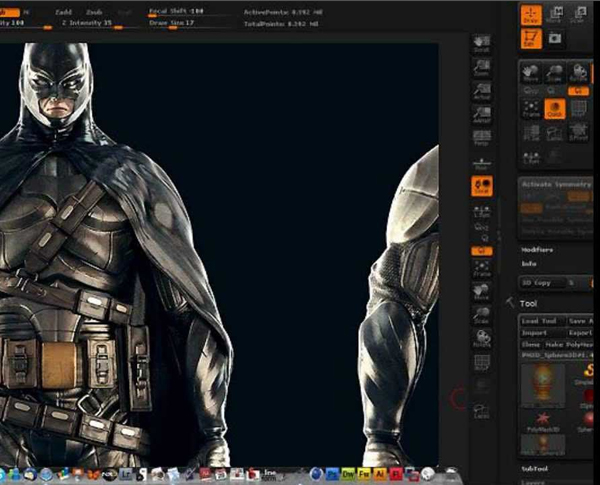Image resolution: width=600 pixels, height=485 pixels.
Task: Click the Scale icon on the right shelf
Action: 482,315
